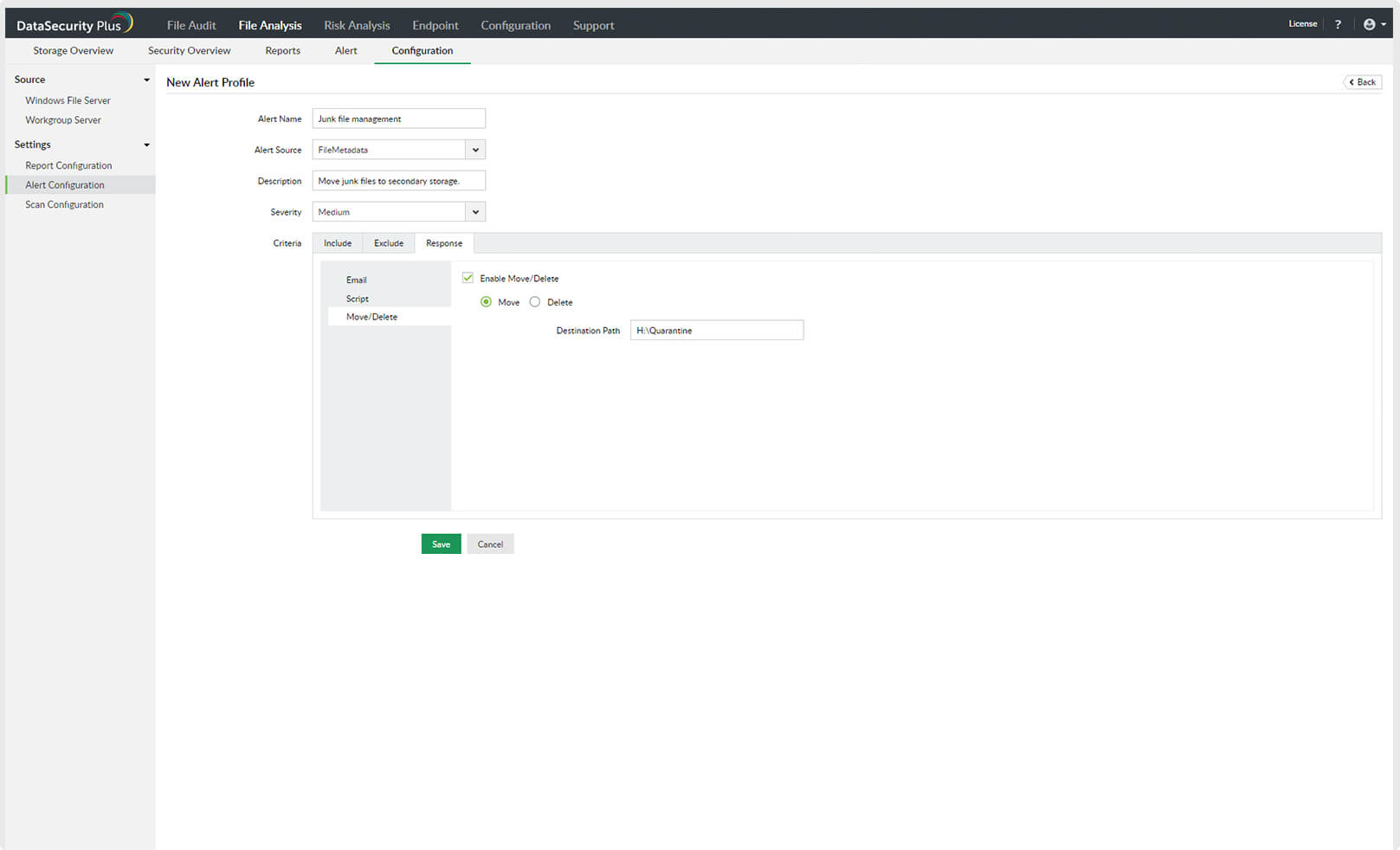Switch to the Reports tab

282,50
